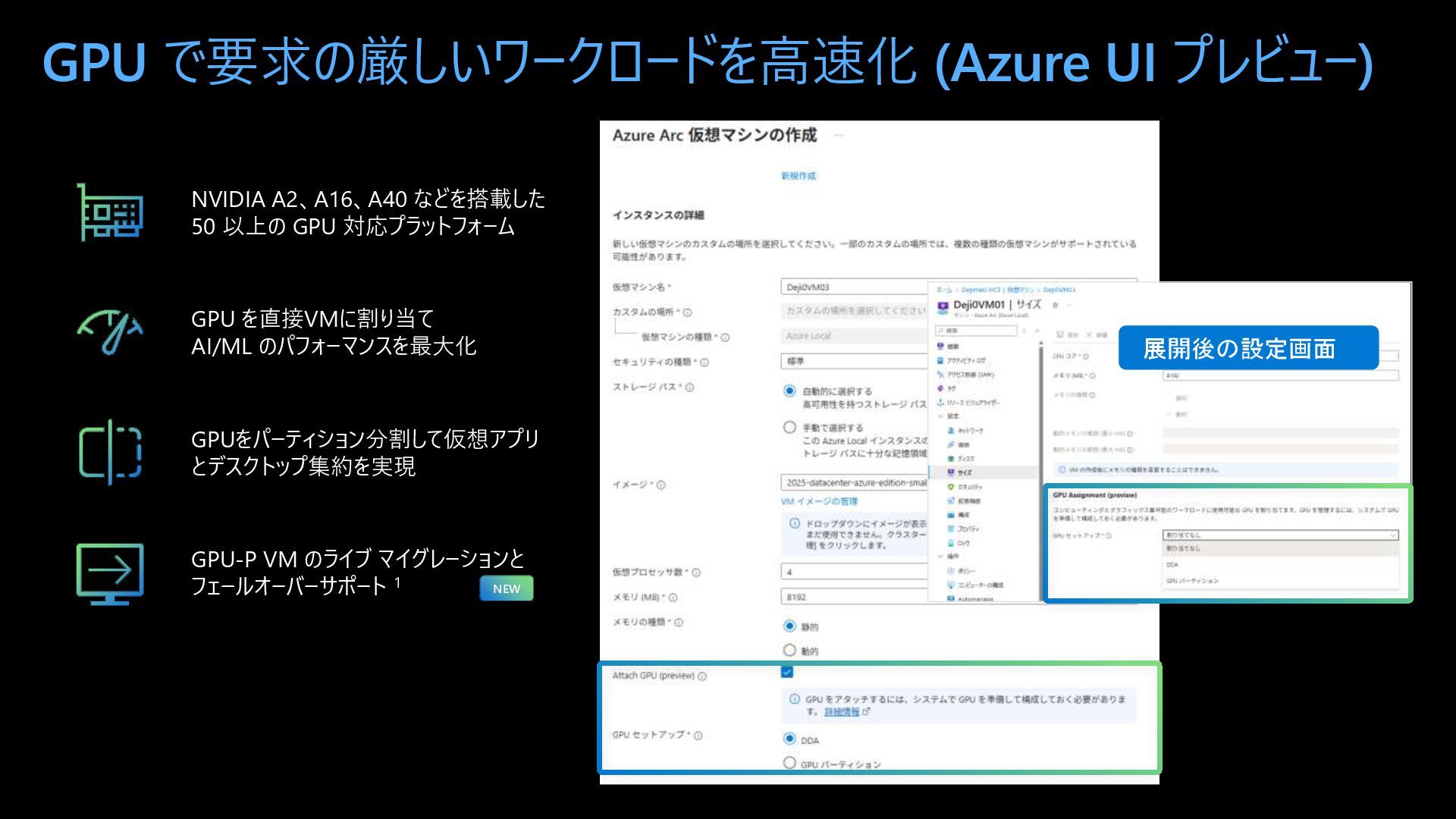This screenshot has width=1456, height=819.
Task: Open セキュリティの種類 dropdown showing 標準
Action: [854, 362]
